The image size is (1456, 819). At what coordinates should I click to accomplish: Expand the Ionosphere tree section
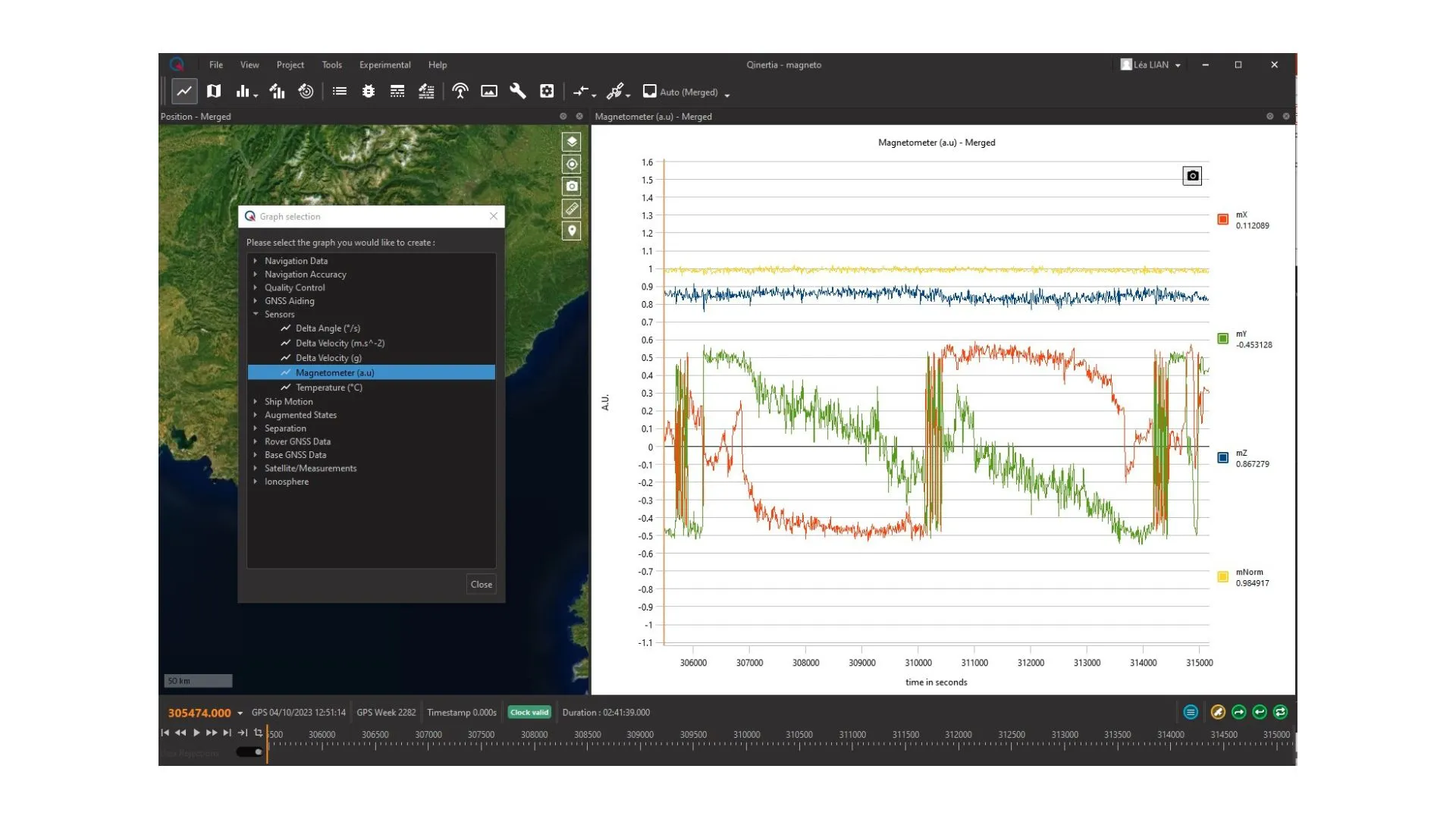(x=256, y=481)
